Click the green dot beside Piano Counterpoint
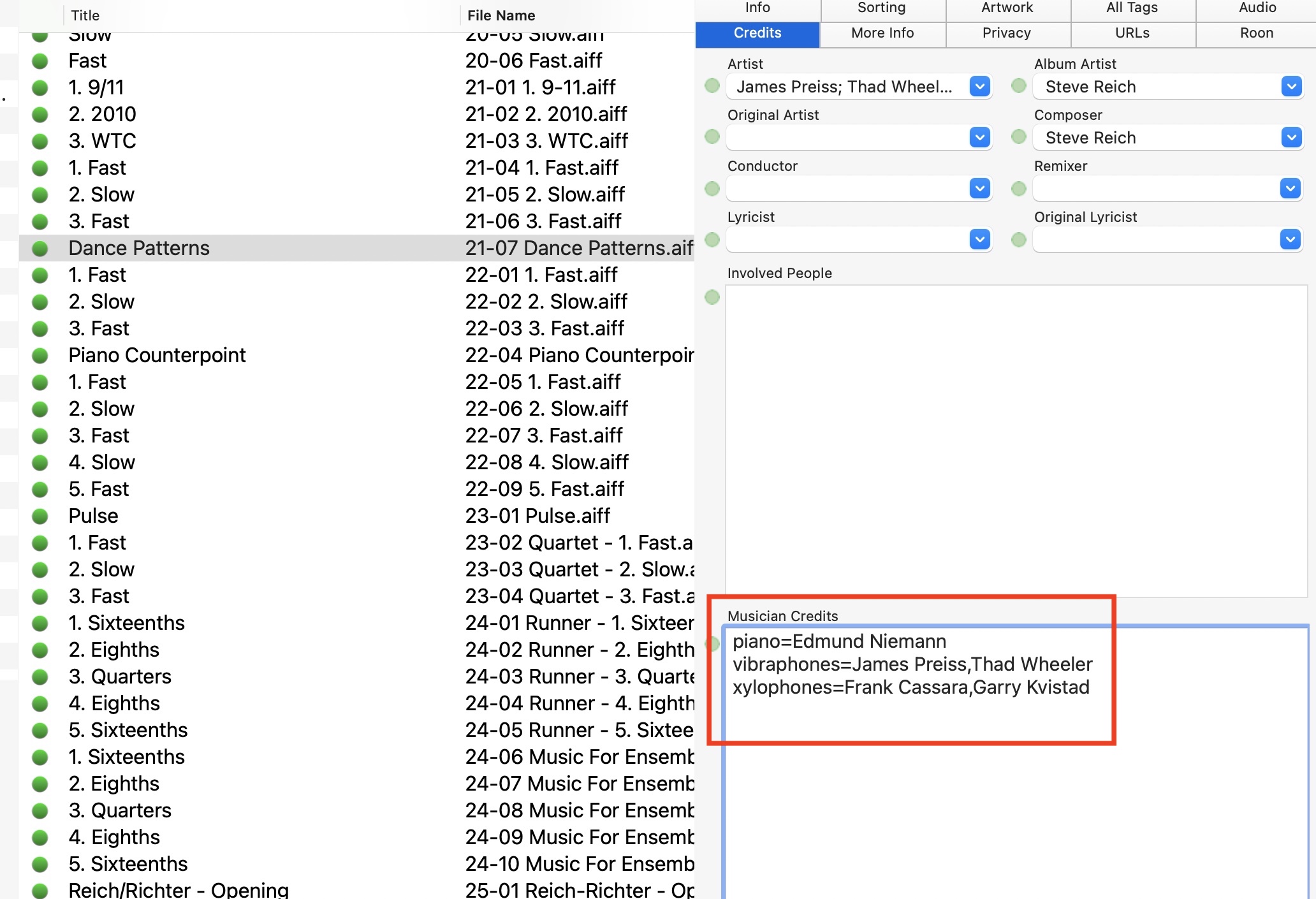 [40, 356]
